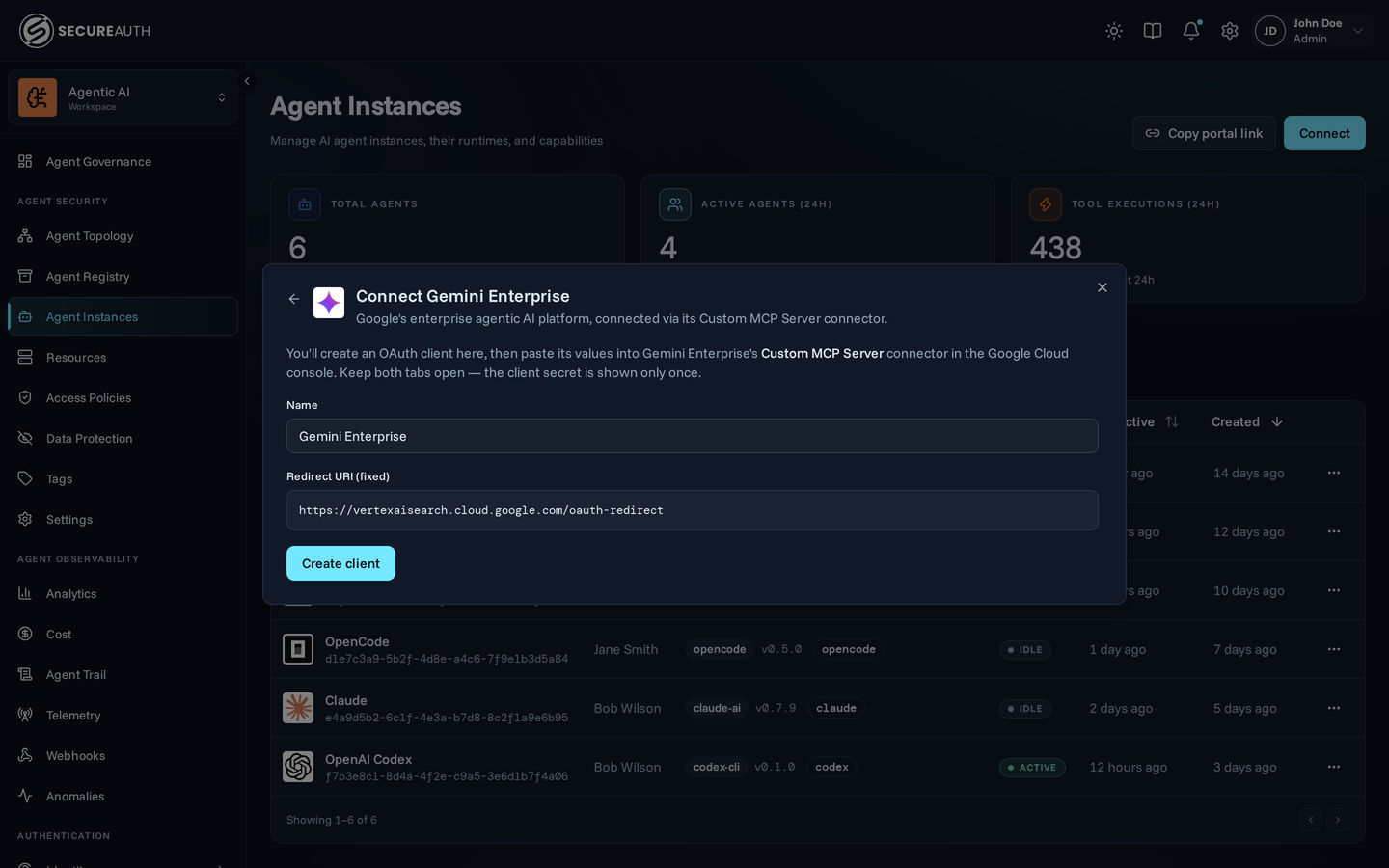Screen dimensions: 1389x868
Task: Click the Tool Executions lightning icon
Action: [1046, 204]
